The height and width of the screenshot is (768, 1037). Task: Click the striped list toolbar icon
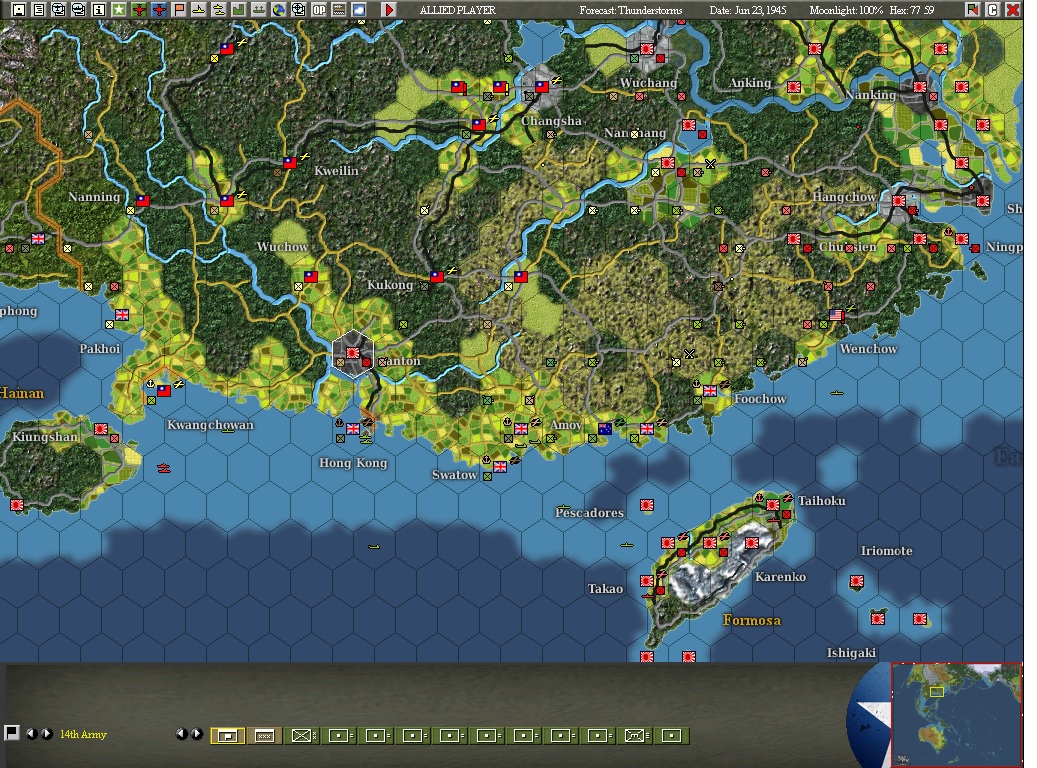pyautogui.click(x=339, y=9)
